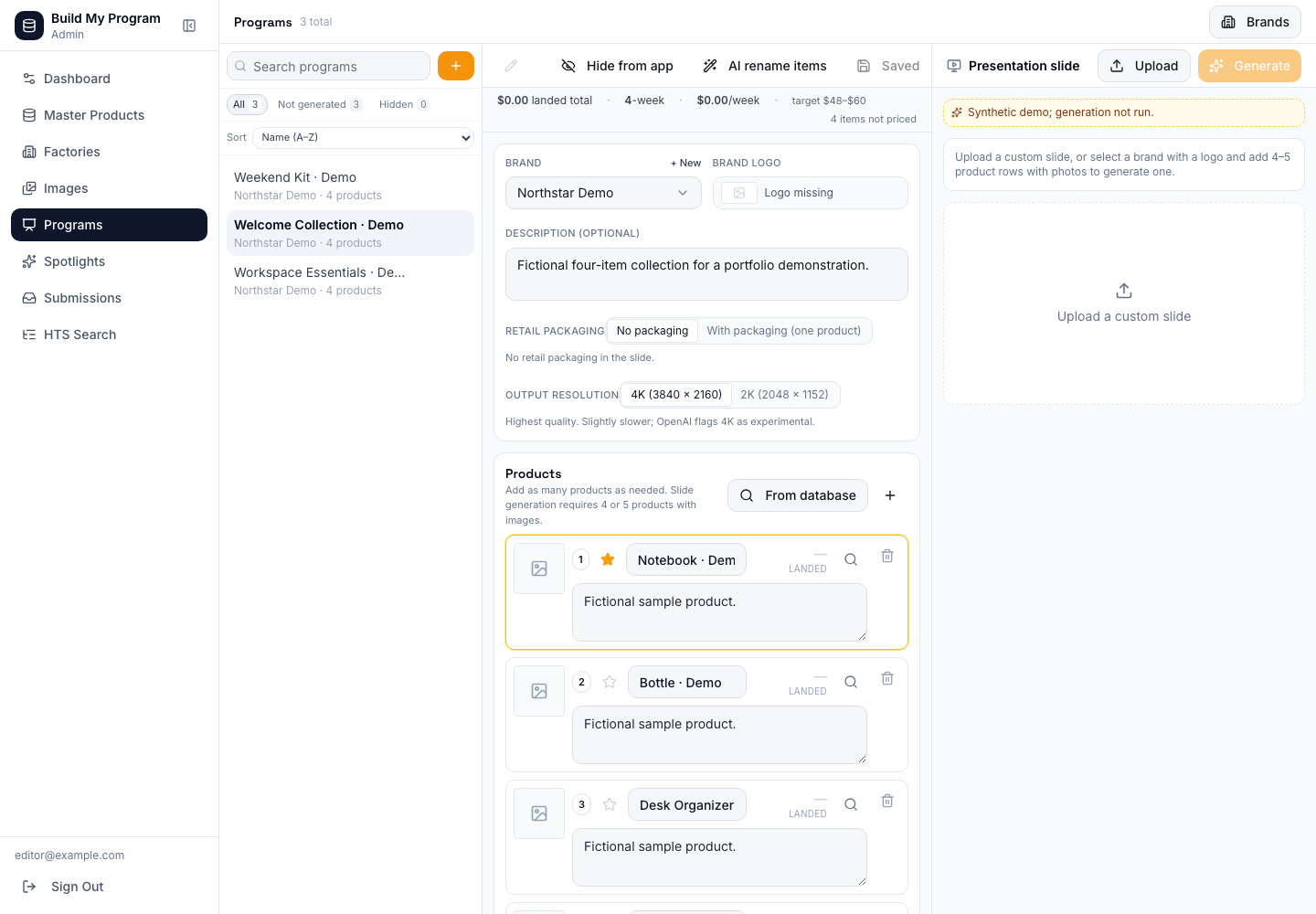Select Welcome Collection · Demo program
1316x914 pixels.
[350, 233]
